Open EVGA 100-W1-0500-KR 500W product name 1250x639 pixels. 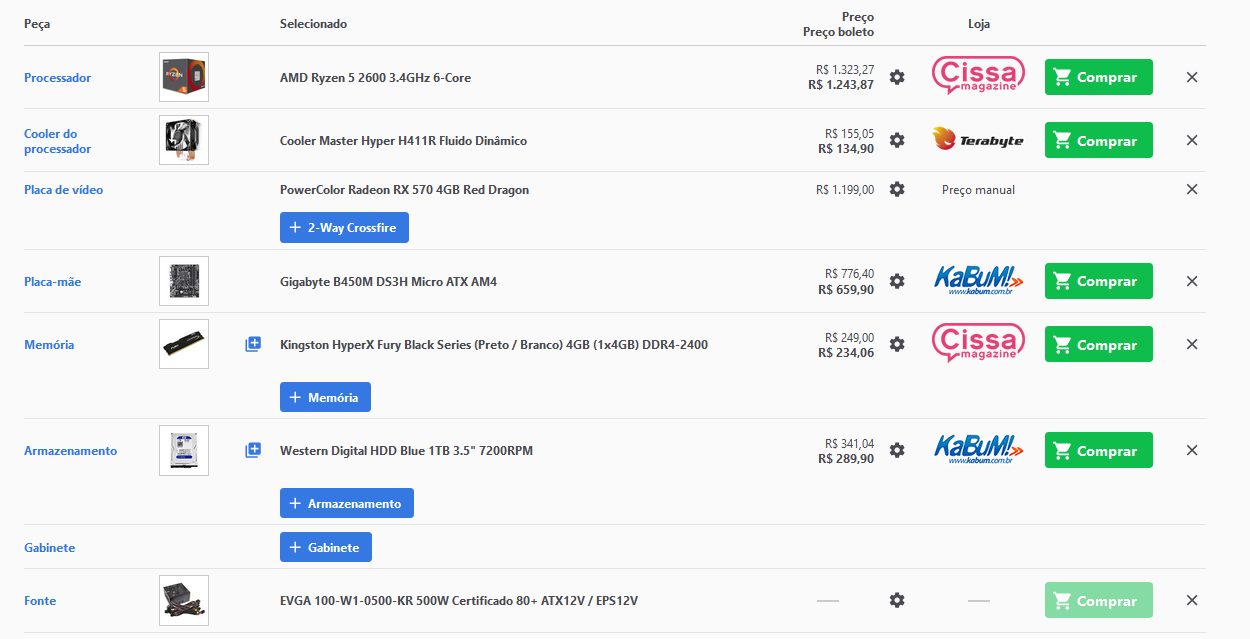[x=459, y=600]
